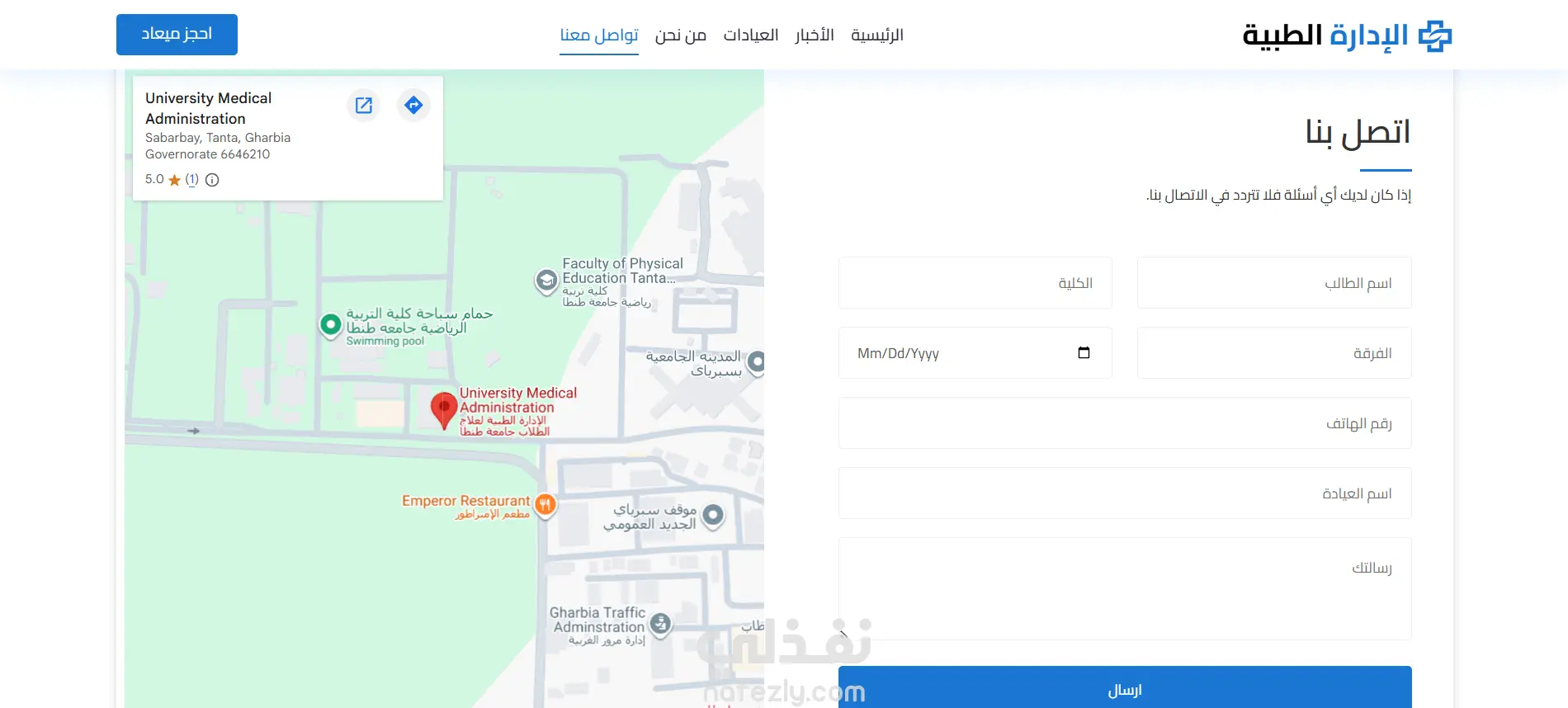Click the Emperor Restaurant map marker
Viewport: 1568px width, 708px height.
coord(545,504)
